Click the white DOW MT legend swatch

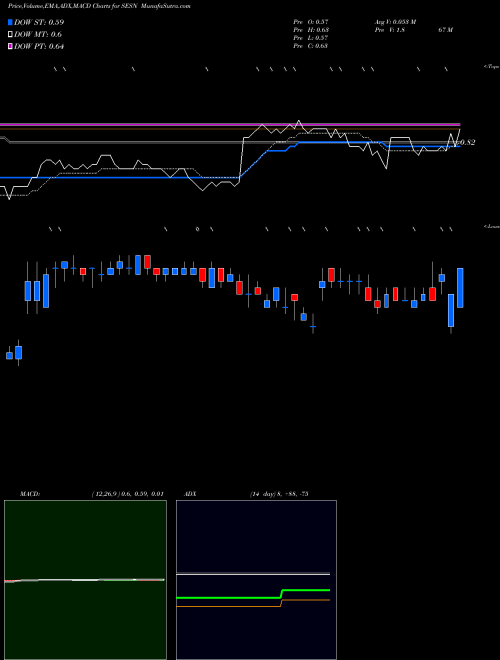[x=10, y=35]
